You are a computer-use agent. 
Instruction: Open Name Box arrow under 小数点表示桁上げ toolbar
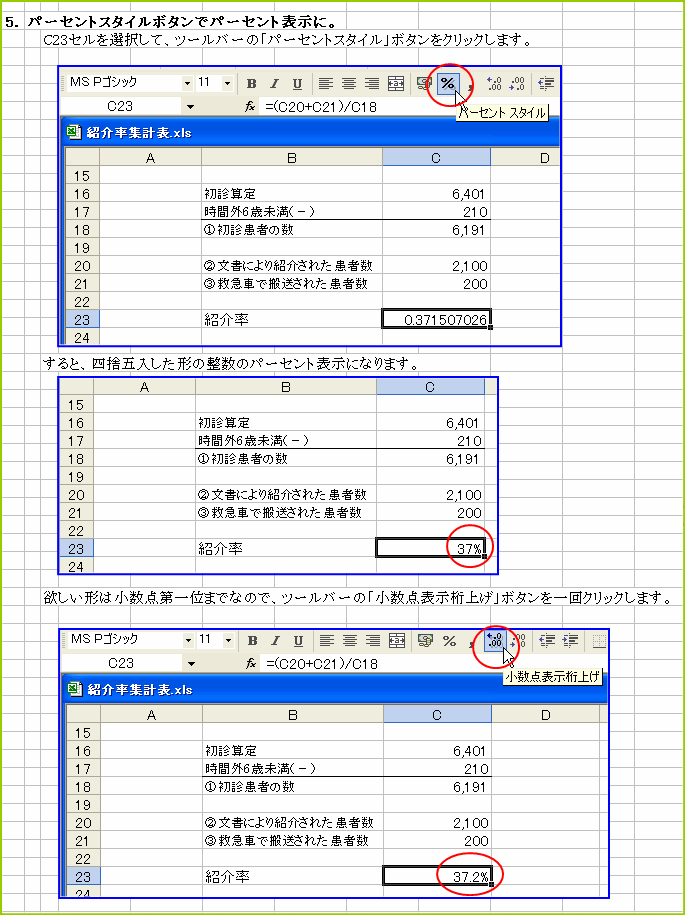191,663
